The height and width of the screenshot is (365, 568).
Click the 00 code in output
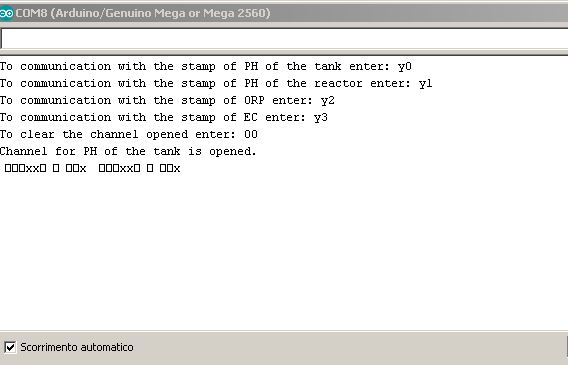pyautogui.click(x=251, y=134)
